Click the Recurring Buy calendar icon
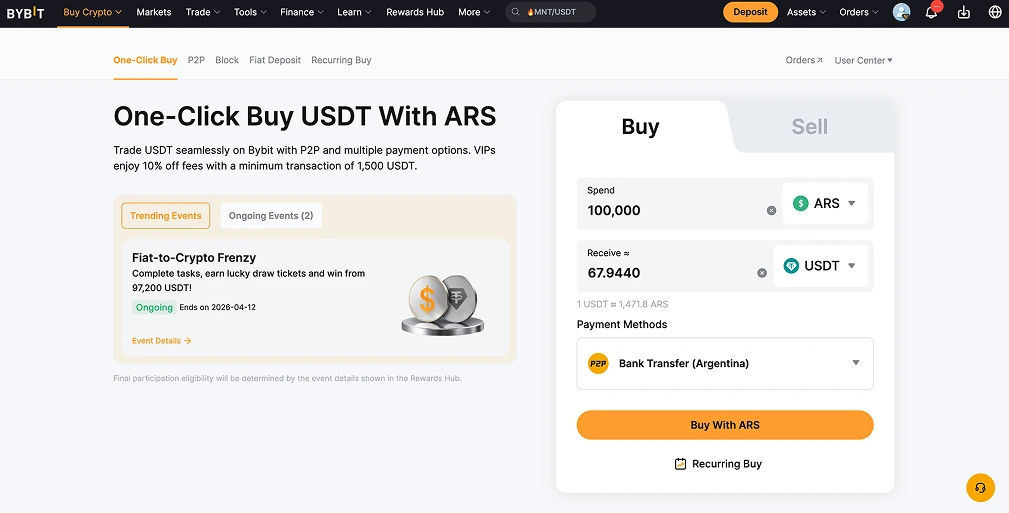 coord(680,464)
